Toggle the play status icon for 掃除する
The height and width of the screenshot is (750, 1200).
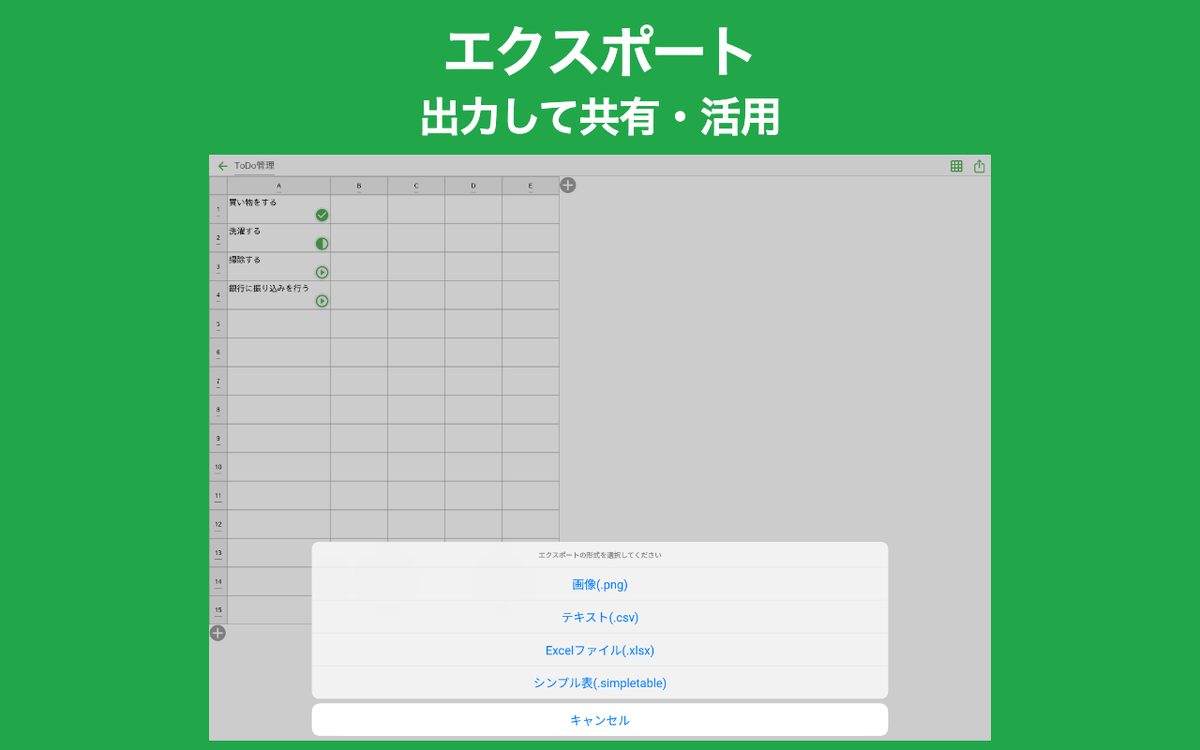point(322,272)
